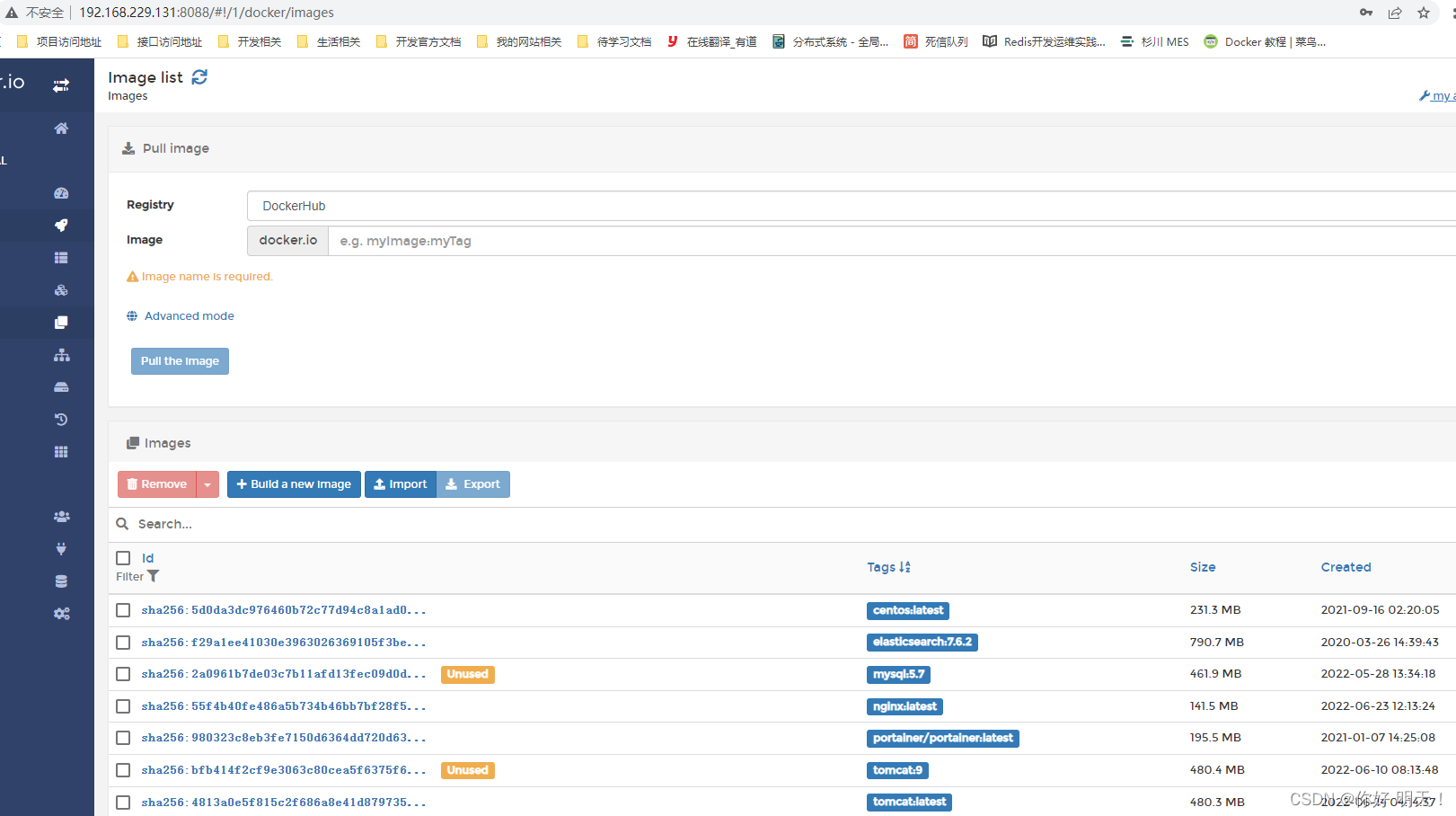Open the Registry DockerHub dropdown
The width and height of the screenshot is (1456, 816).
coord(852,206)
